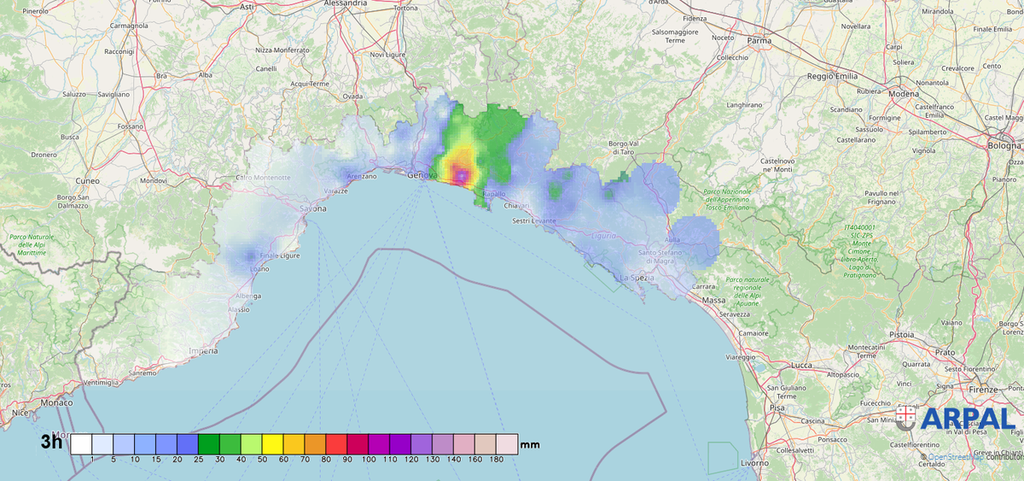Viewport: 1024px width, 481px height.
Task: Click the Cuneo city label
Action: 88,181
